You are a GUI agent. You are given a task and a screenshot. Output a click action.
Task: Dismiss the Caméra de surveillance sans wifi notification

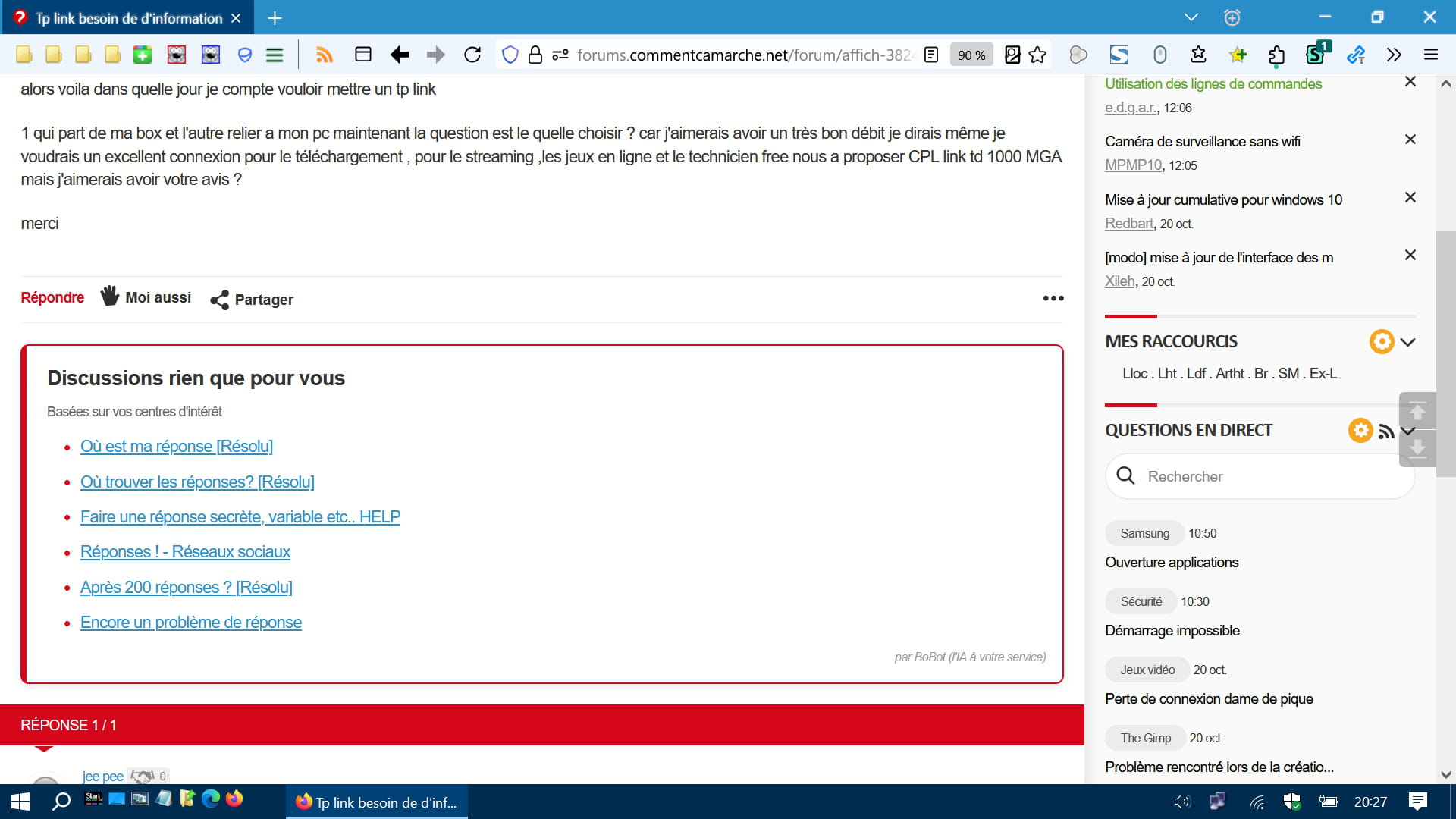[x=1410, y=140]
